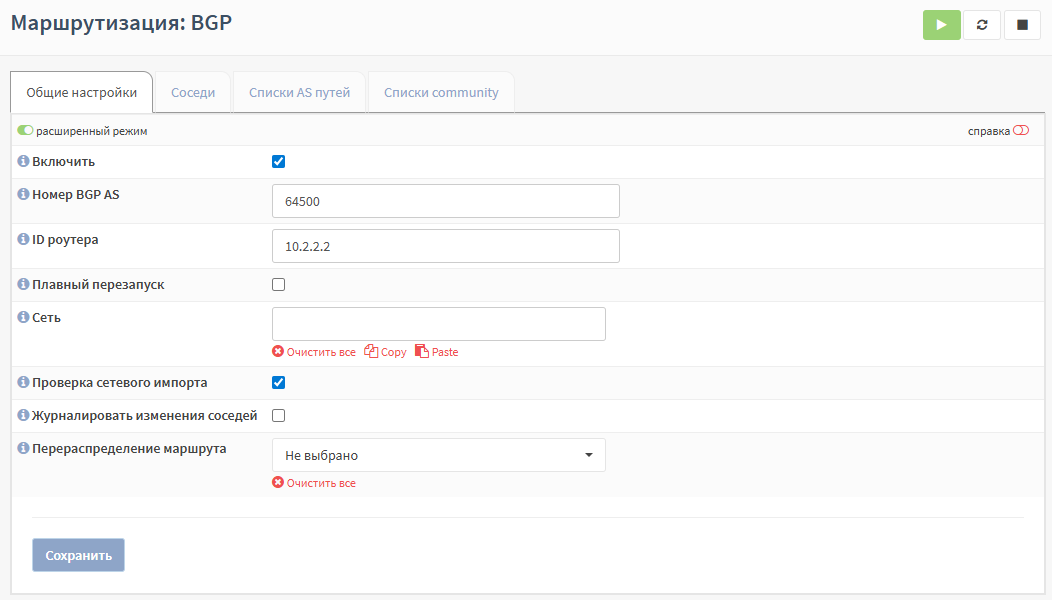Click info icon next to Перераспределение маршрута
This screenshot has width=1052, height=600.
pos(24,449)
